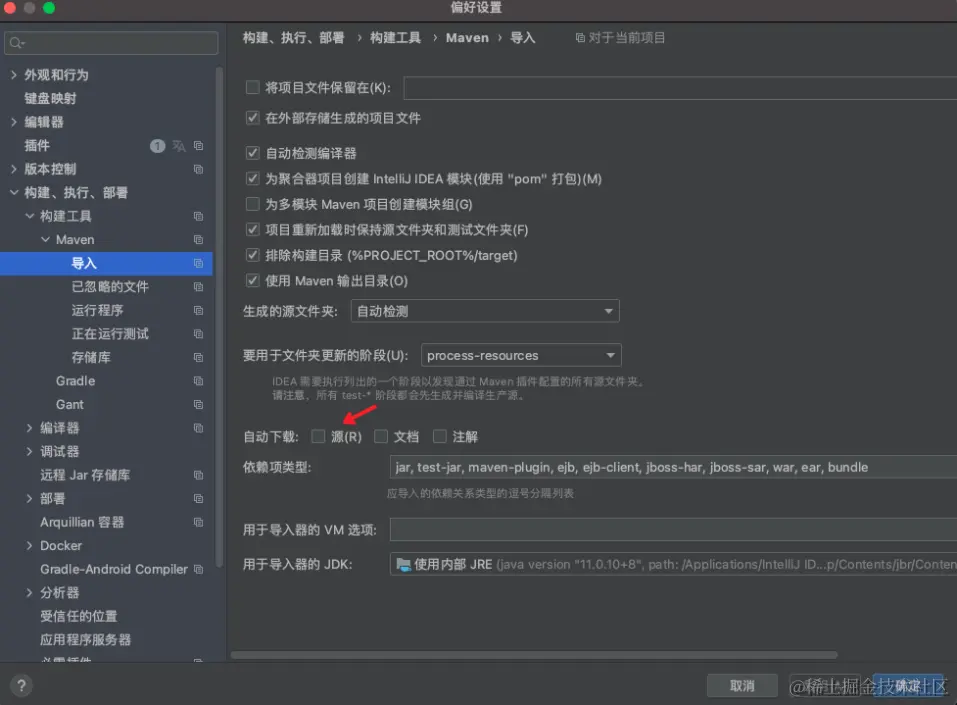Click the project icon beside 远程 Jar 存储库
Image resolution: width=957 pixels, height=705 pixels.
198,475
